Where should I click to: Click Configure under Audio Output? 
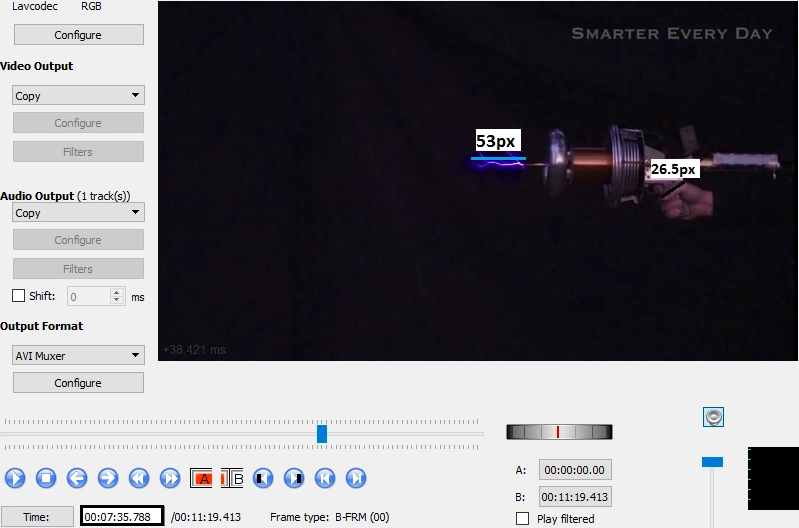click(x=78, y=240)
